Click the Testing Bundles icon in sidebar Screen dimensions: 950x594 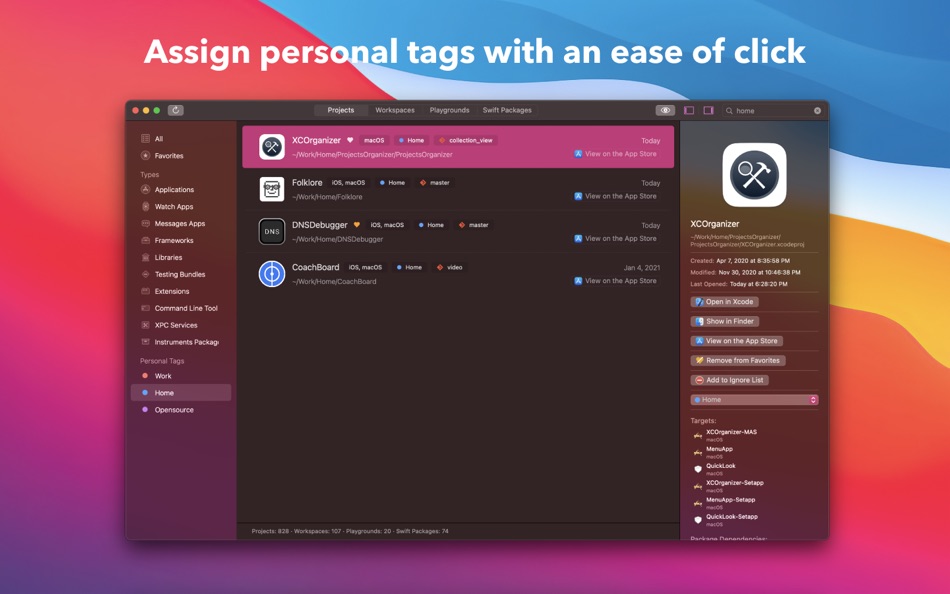(145, 275)
